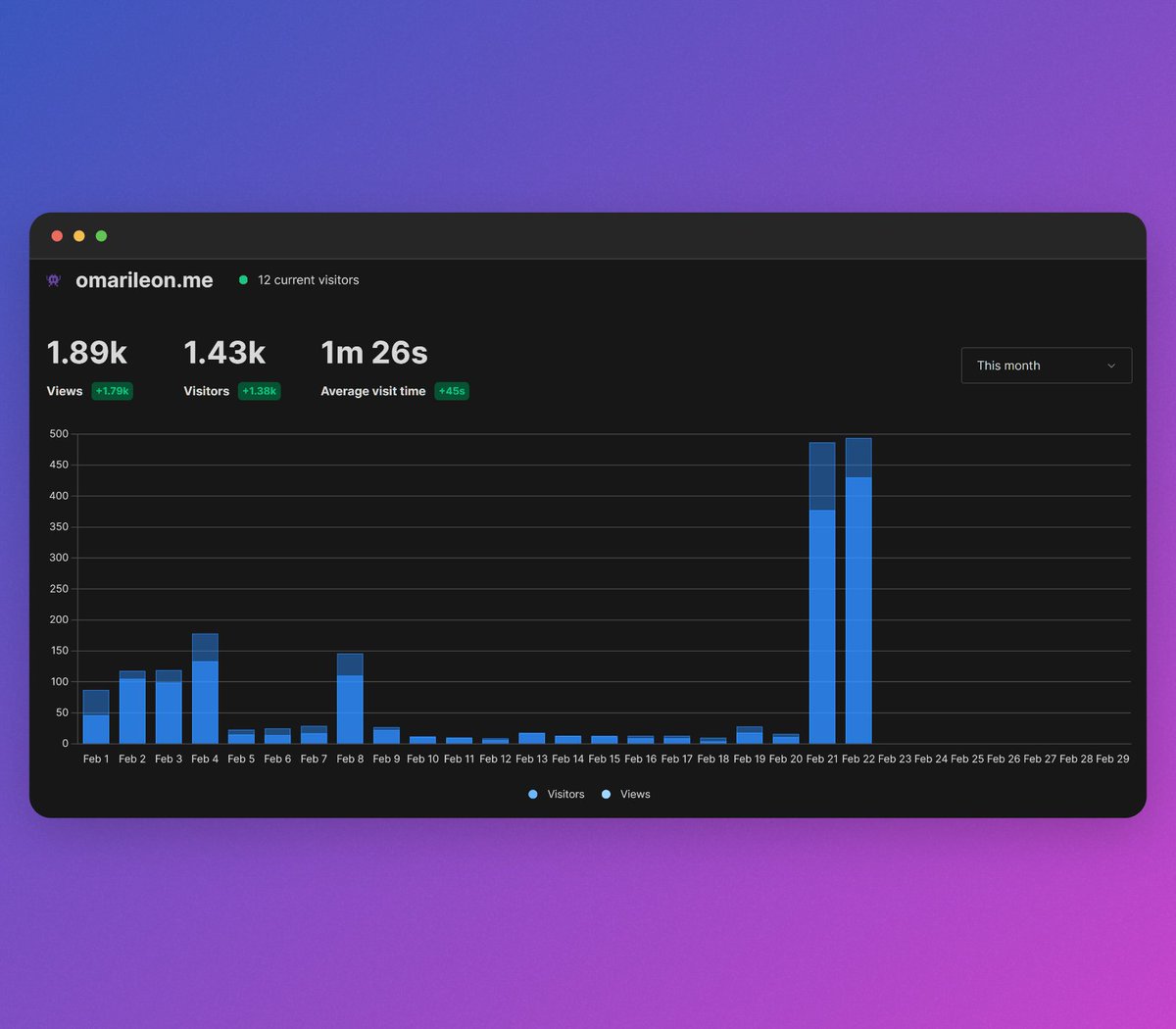Click the chevron in the This month selector
The width and height of the screenshot is (1176, 1029).
(x=1111, y=366)
